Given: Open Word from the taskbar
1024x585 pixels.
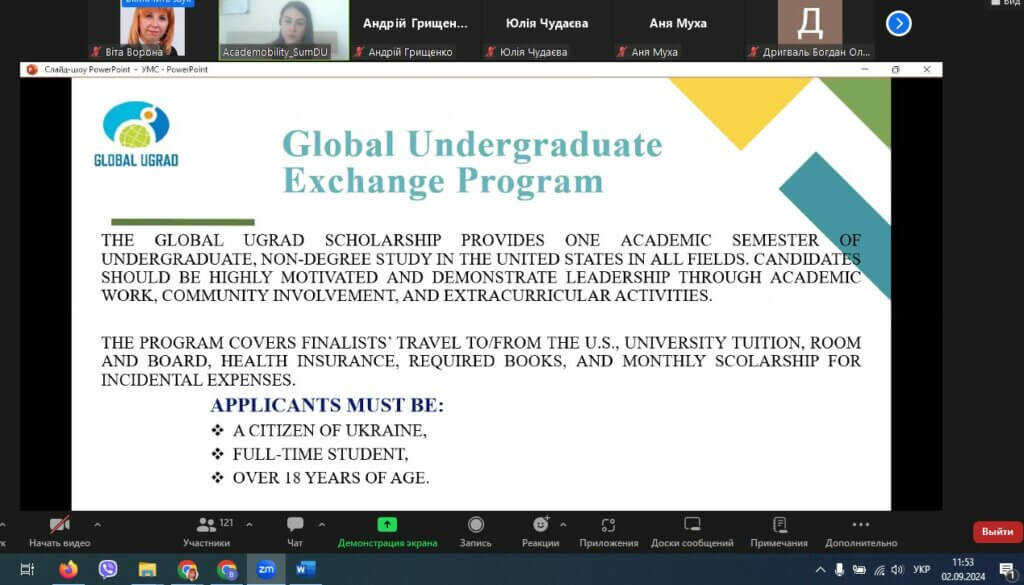Looking at the screenshot, I should tap(306, 569).
